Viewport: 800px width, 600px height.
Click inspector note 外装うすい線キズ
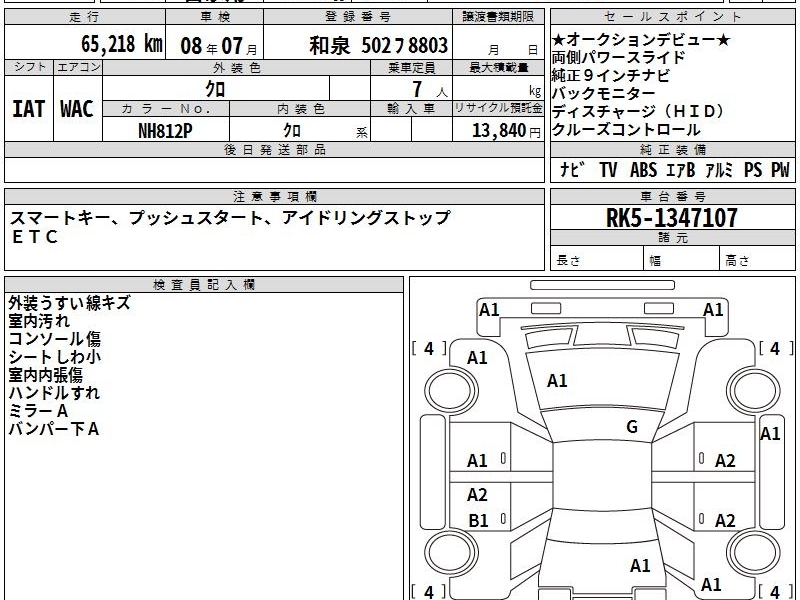(x=69, y=303)
